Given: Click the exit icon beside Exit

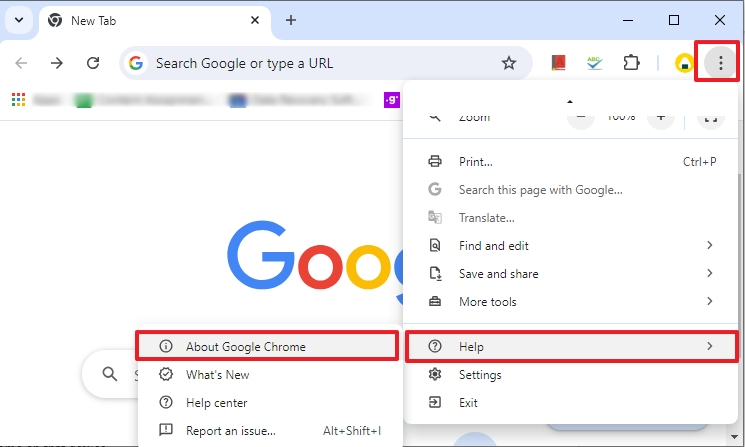Looking at the screenshot, I should [435, 402].
